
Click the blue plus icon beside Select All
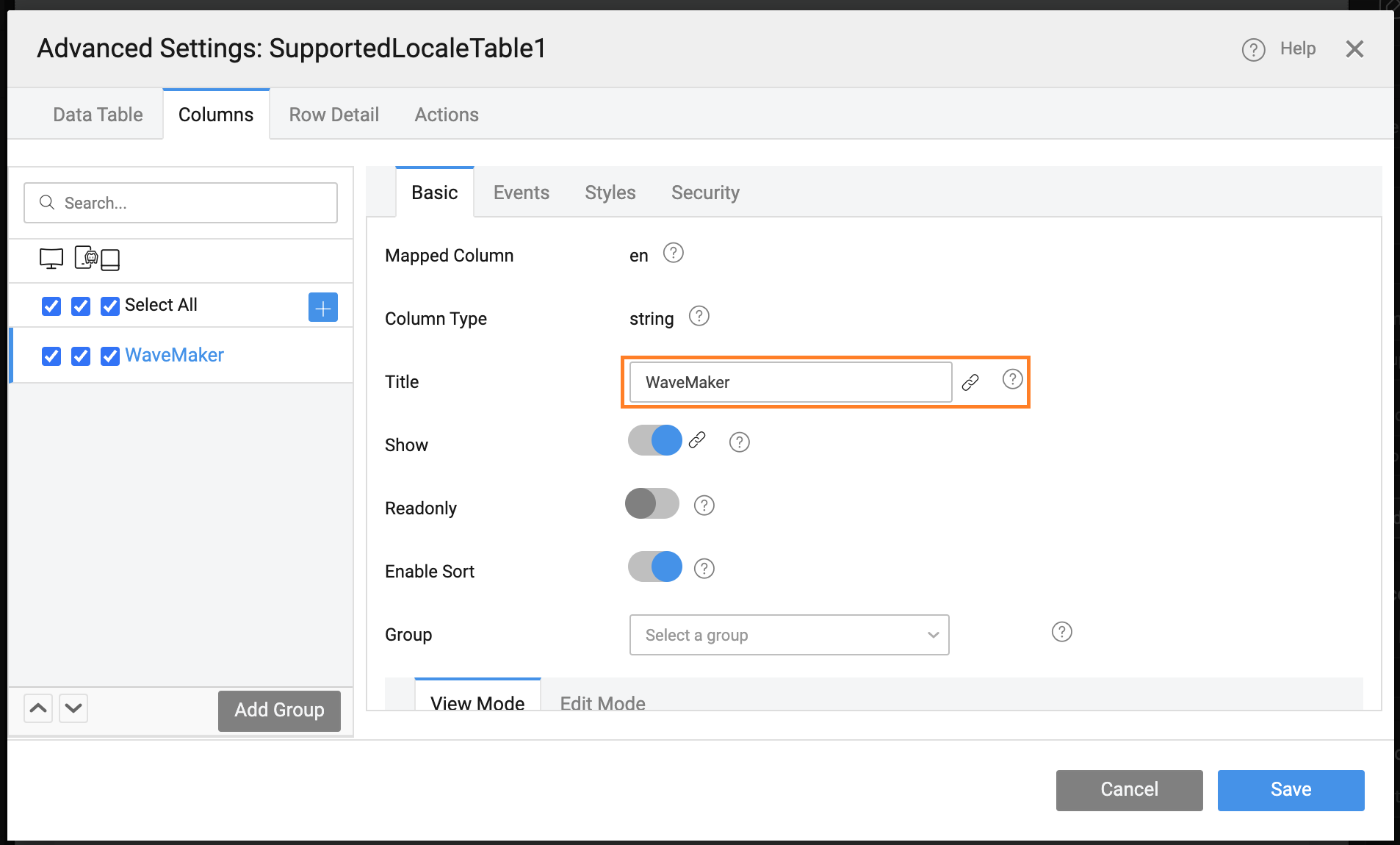click(322, 306)
